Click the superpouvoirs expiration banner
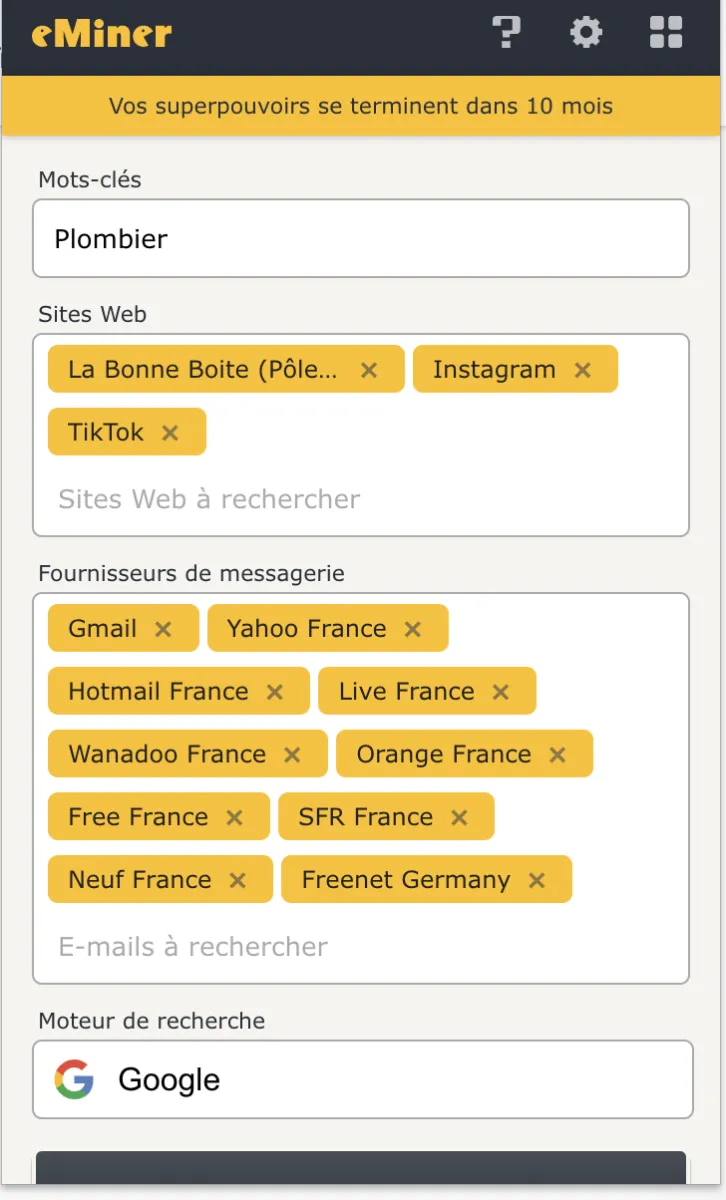This screenshot has width=726, height=1200. pyautogui.click(x=361, y=106)
